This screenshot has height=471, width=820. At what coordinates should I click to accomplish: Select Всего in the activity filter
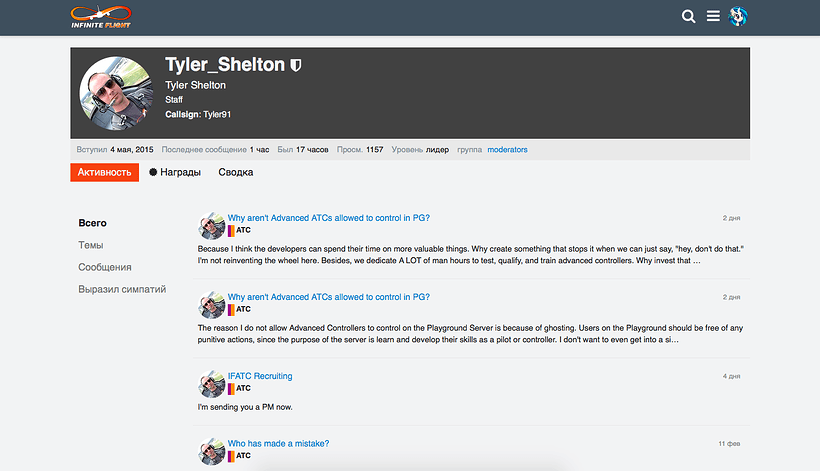point(93,223)
